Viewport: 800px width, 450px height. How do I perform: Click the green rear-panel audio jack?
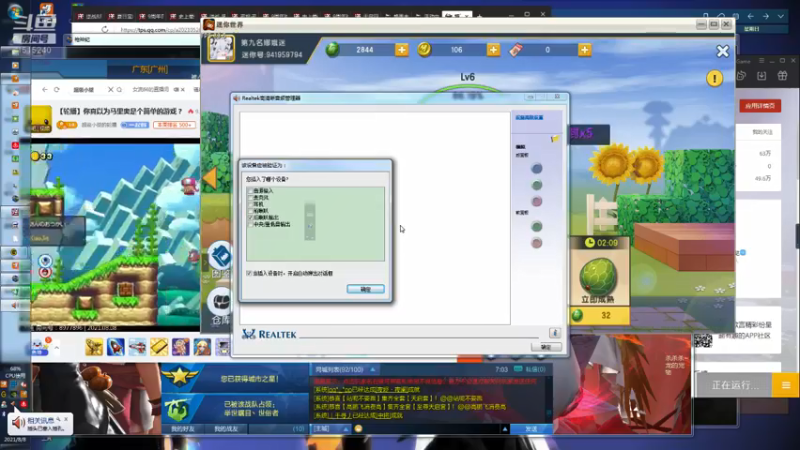536,185
